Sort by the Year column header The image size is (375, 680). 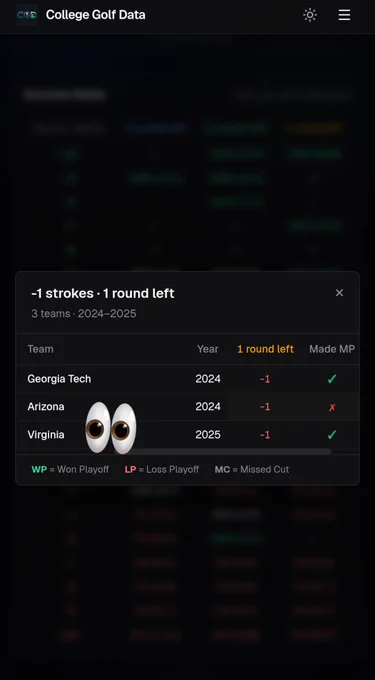tap(208, 349)
